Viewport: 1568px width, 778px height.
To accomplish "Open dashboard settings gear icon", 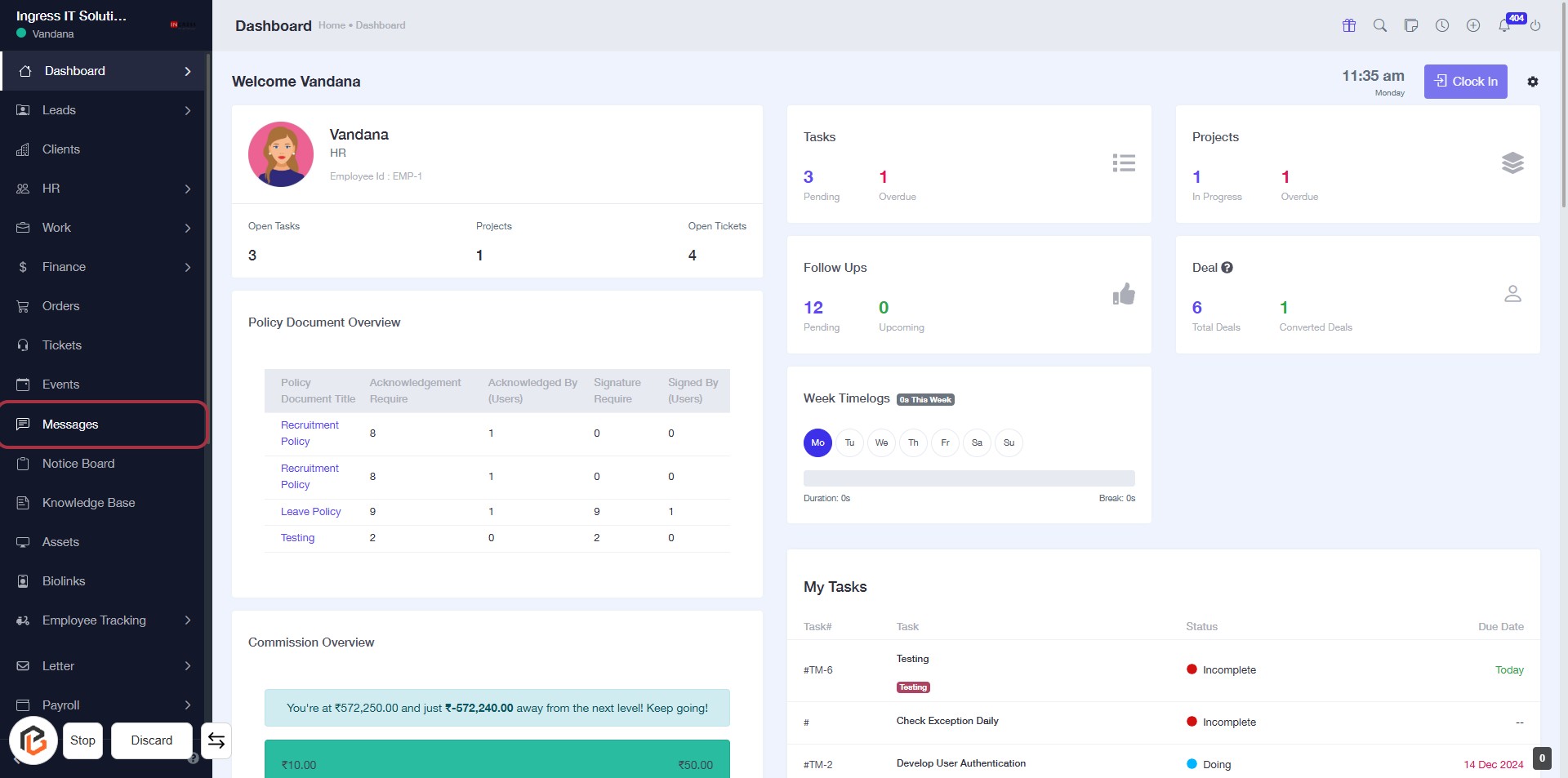I will (1533, 82).
